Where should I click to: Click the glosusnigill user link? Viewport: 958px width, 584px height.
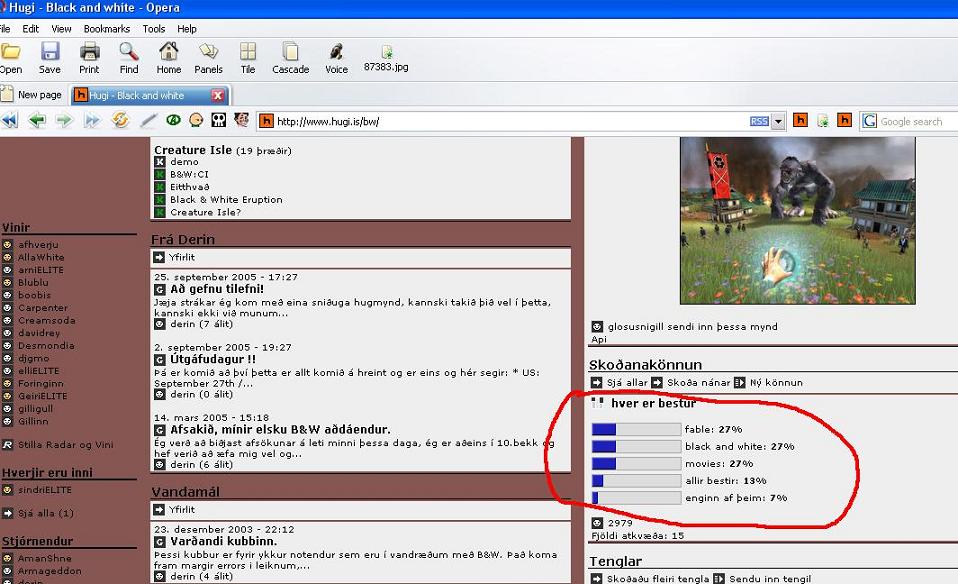click(638, 327)
